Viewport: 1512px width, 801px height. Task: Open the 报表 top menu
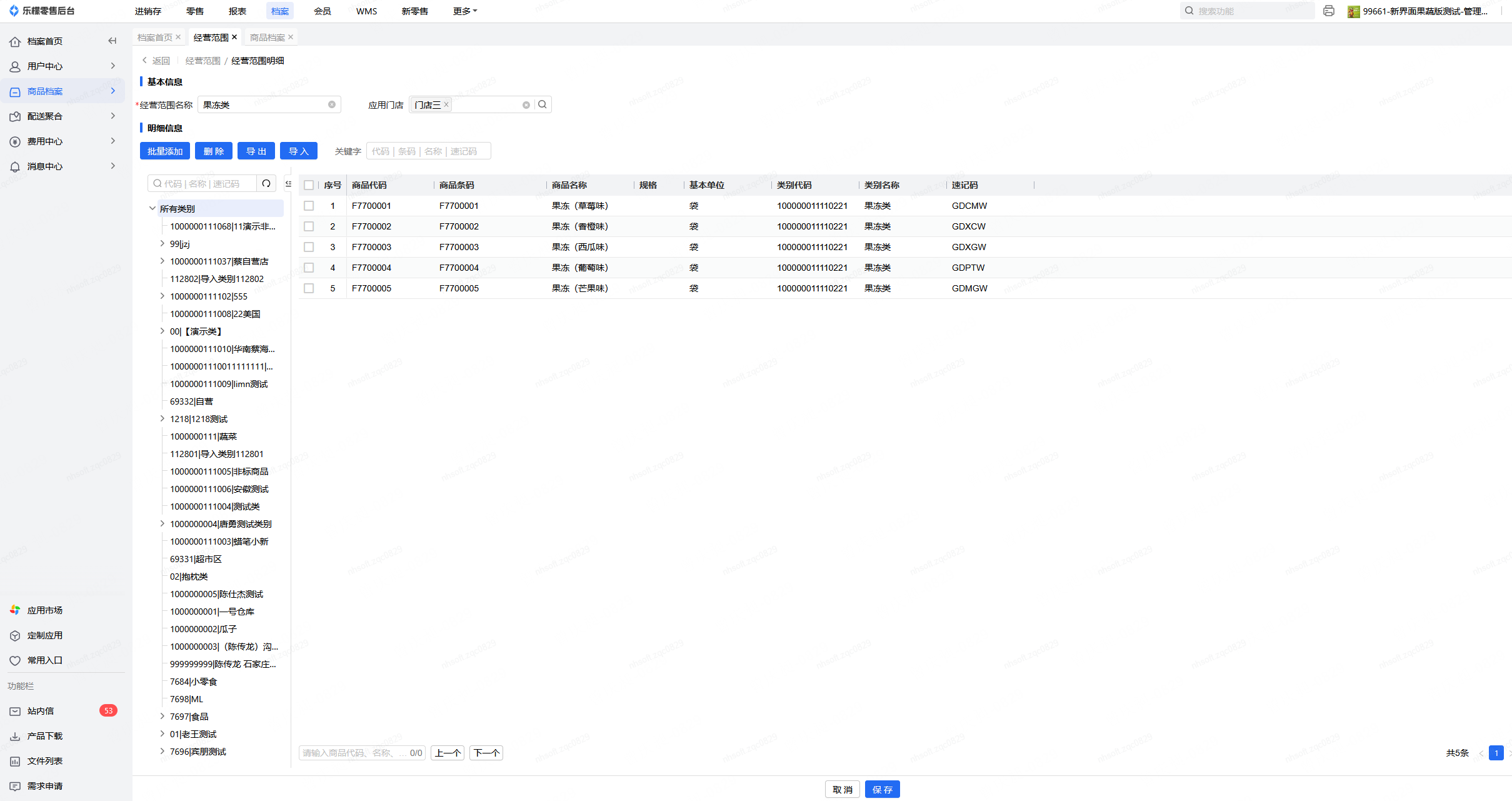tap(237, 11)
